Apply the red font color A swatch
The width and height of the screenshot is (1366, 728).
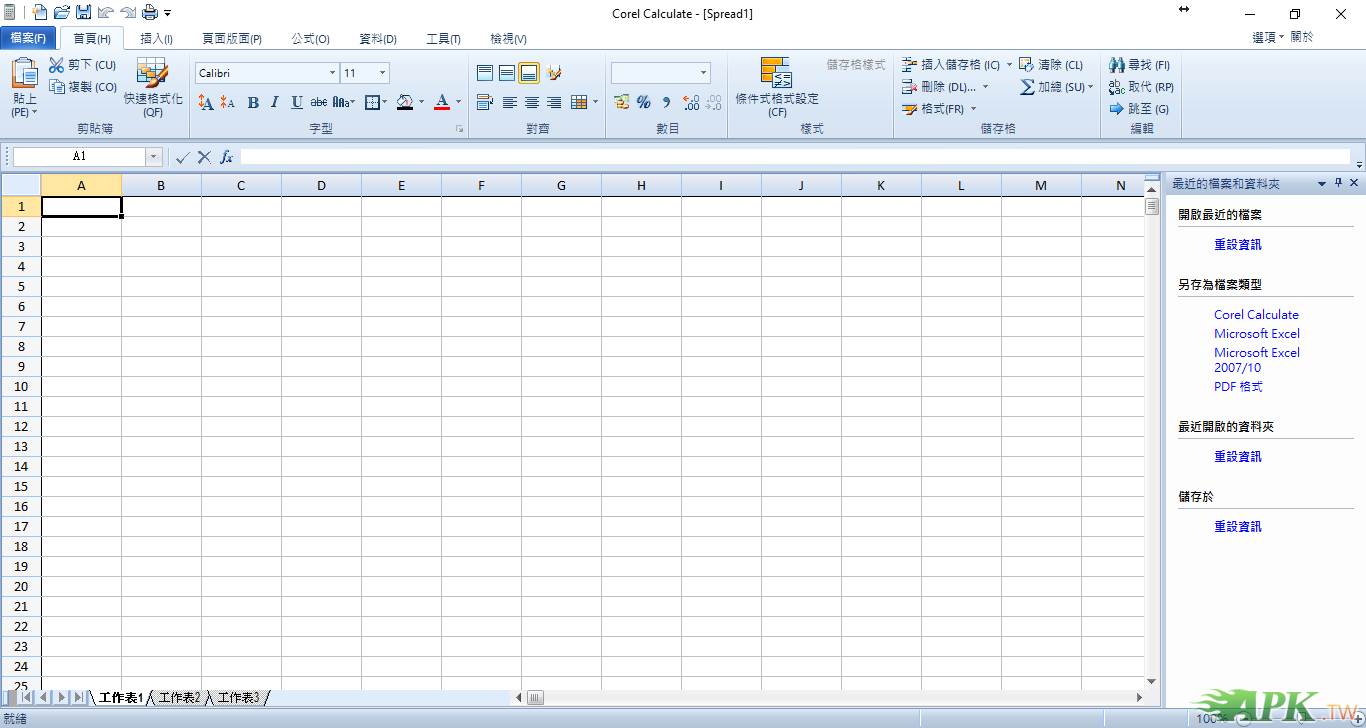coord(442,102)
